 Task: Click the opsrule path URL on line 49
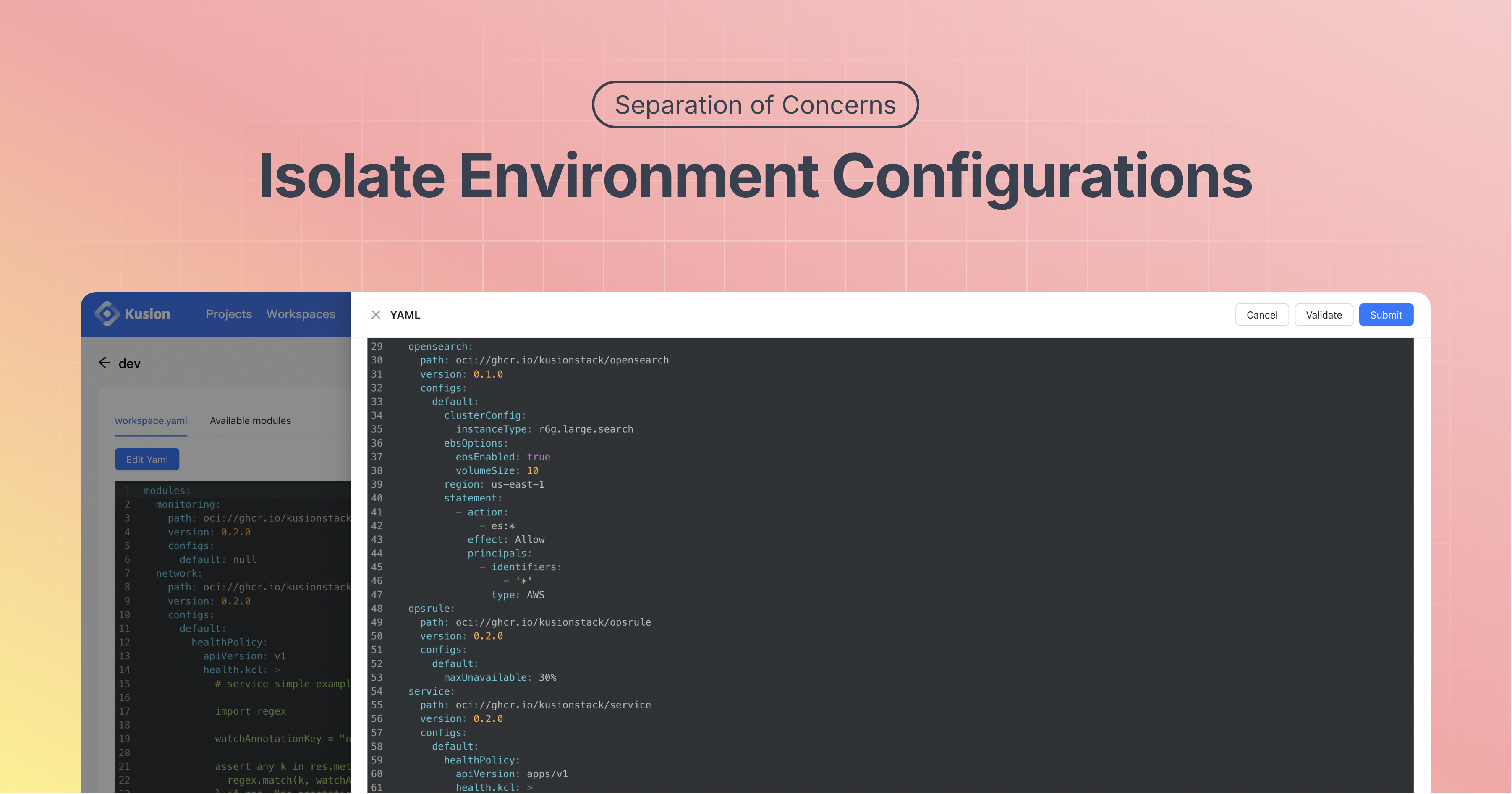click(555, 622)
